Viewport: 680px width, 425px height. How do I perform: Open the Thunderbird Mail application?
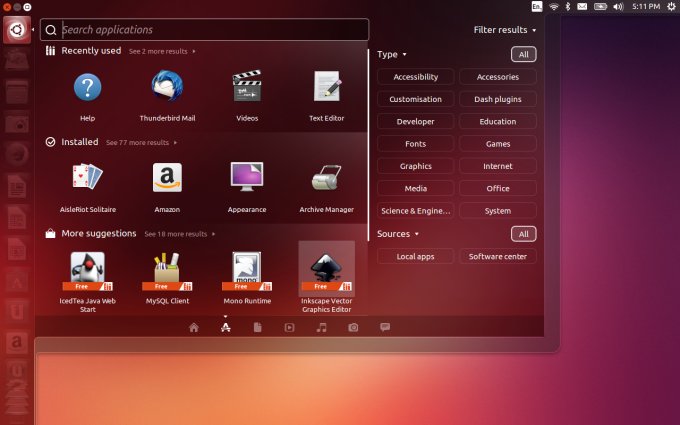coord(167,89)
